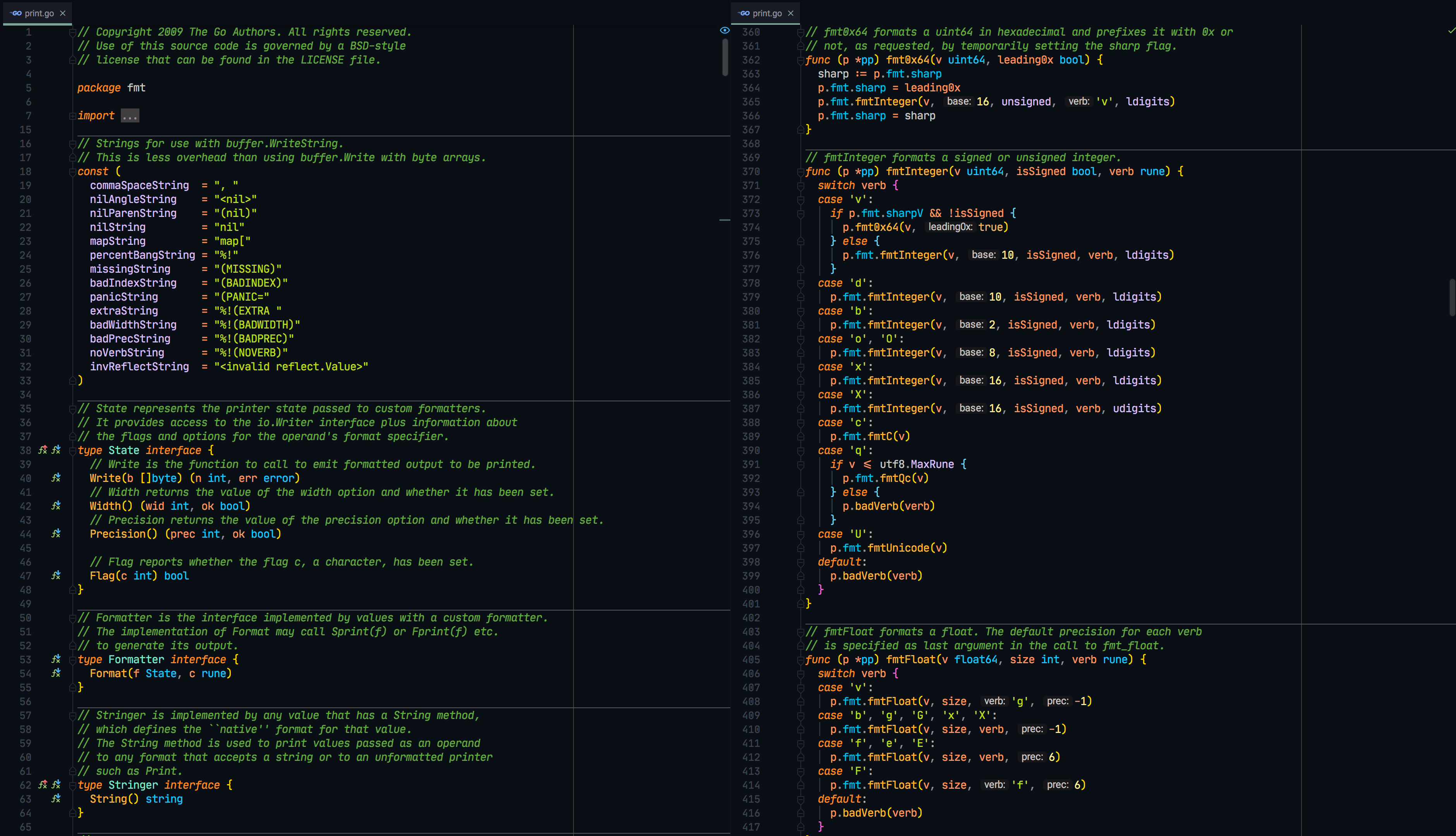This screenshot has width=1456, height=836.
Task: Toggle the blue eye icon in left editor
Action: (724, 31)
